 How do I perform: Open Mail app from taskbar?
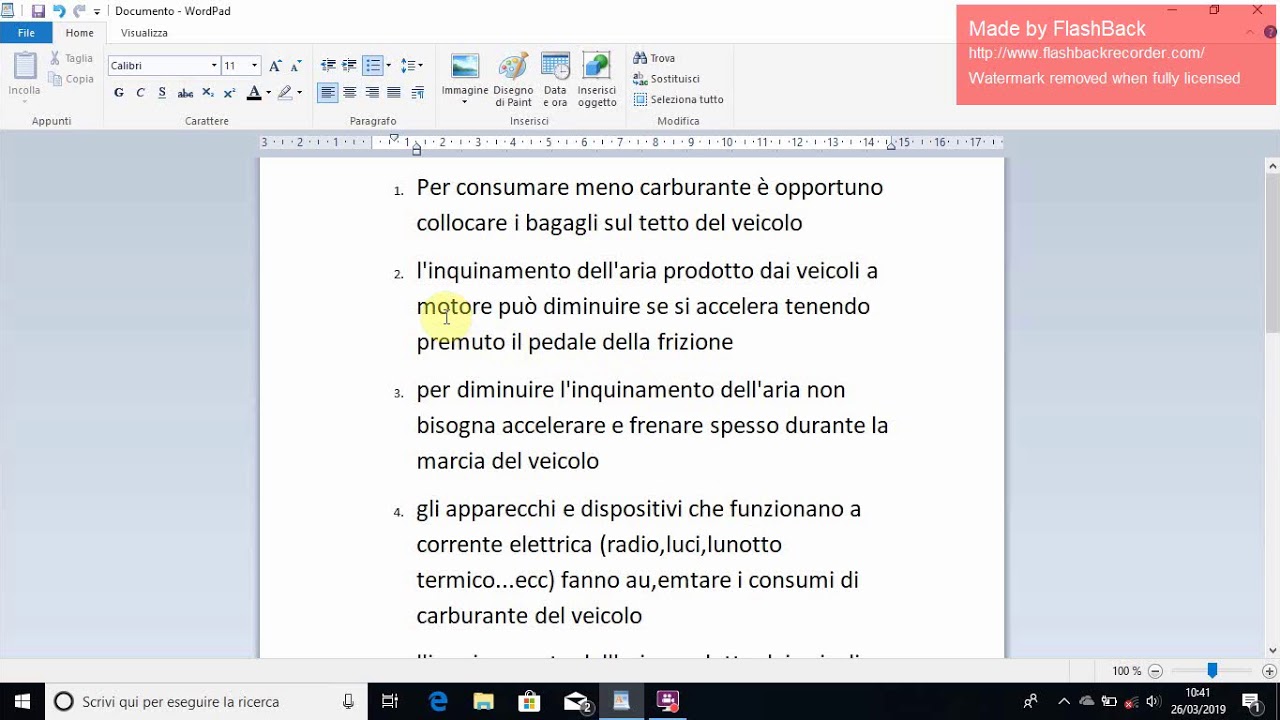pos(576,701)
